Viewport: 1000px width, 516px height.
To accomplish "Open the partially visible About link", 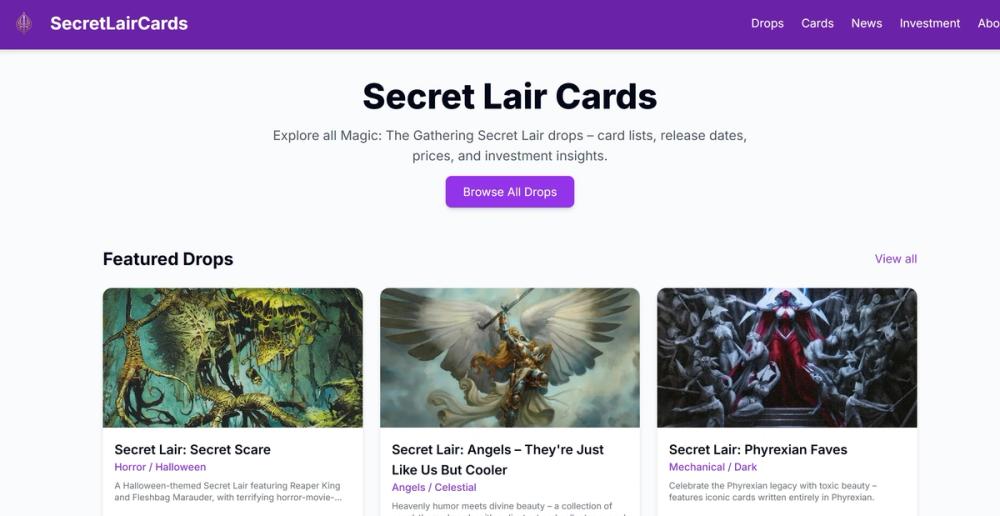I will (989, 24).
